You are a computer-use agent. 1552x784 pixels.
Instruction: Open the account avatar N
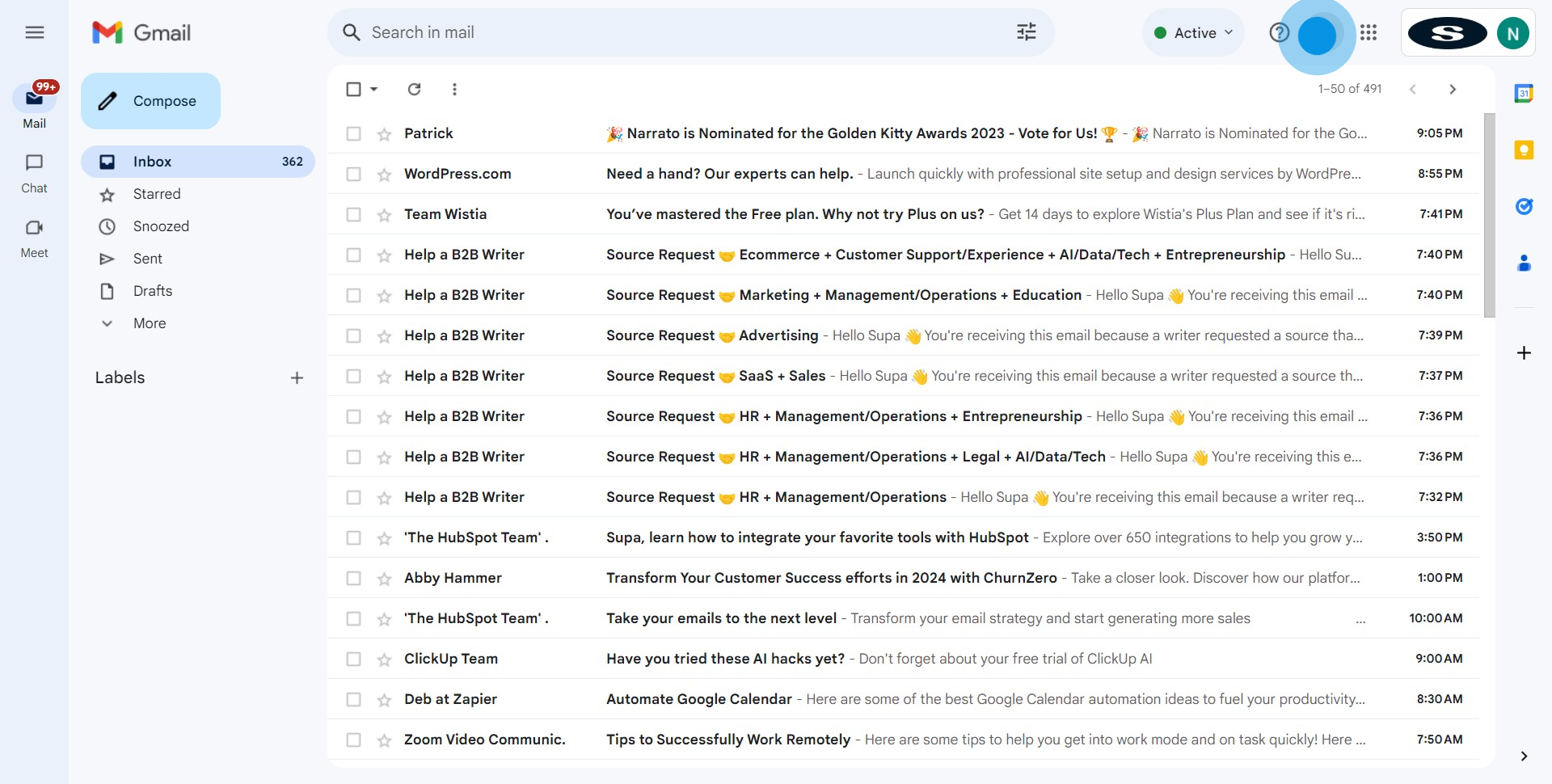point(1512,33)
